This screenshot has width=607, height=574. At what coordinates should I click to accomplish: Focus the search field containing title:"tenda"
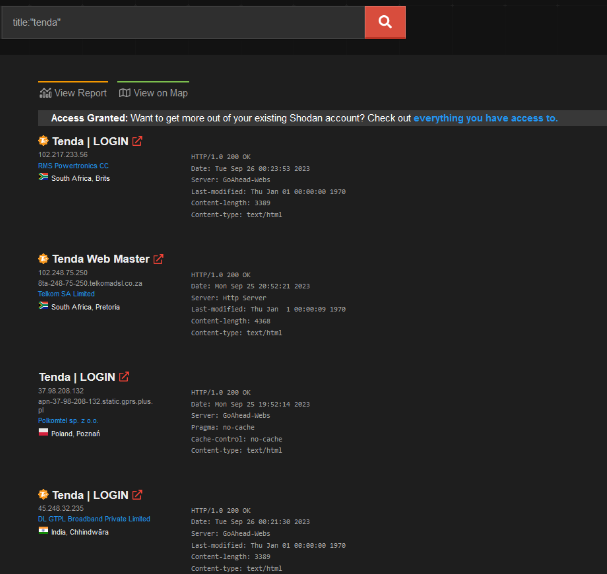(x=183, y=22)
